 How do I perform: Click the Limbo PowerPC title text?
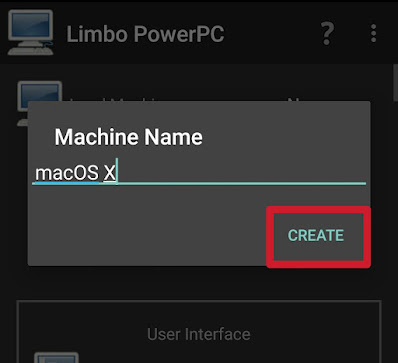tap(145, 34)
